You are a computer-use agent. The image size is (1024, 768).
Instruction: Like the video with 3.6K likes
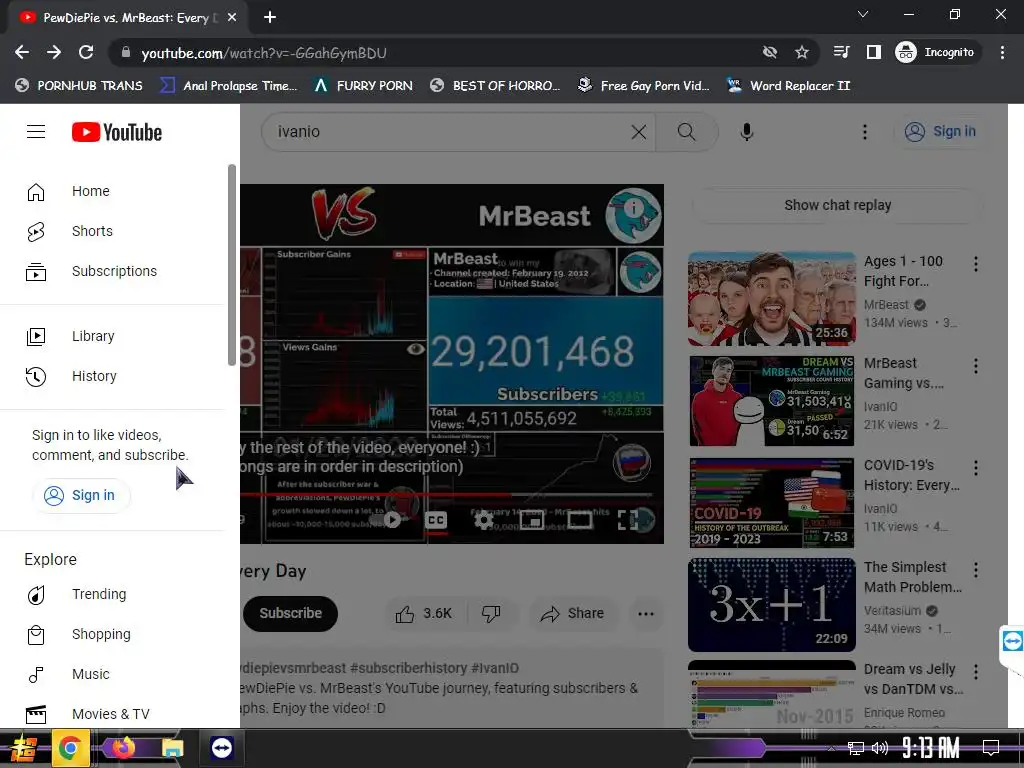pyautogui.click(x=424, y=613)
